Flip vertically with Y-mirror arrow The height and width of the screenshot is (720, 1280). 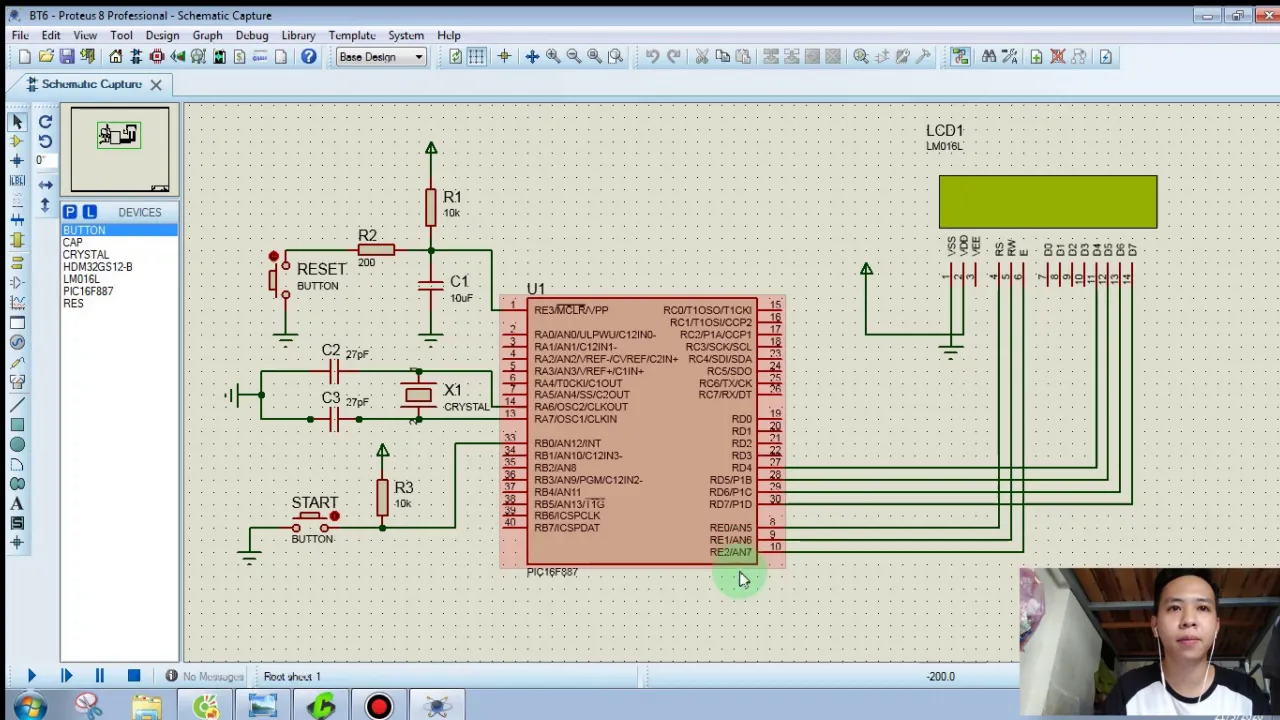point(45,205)
